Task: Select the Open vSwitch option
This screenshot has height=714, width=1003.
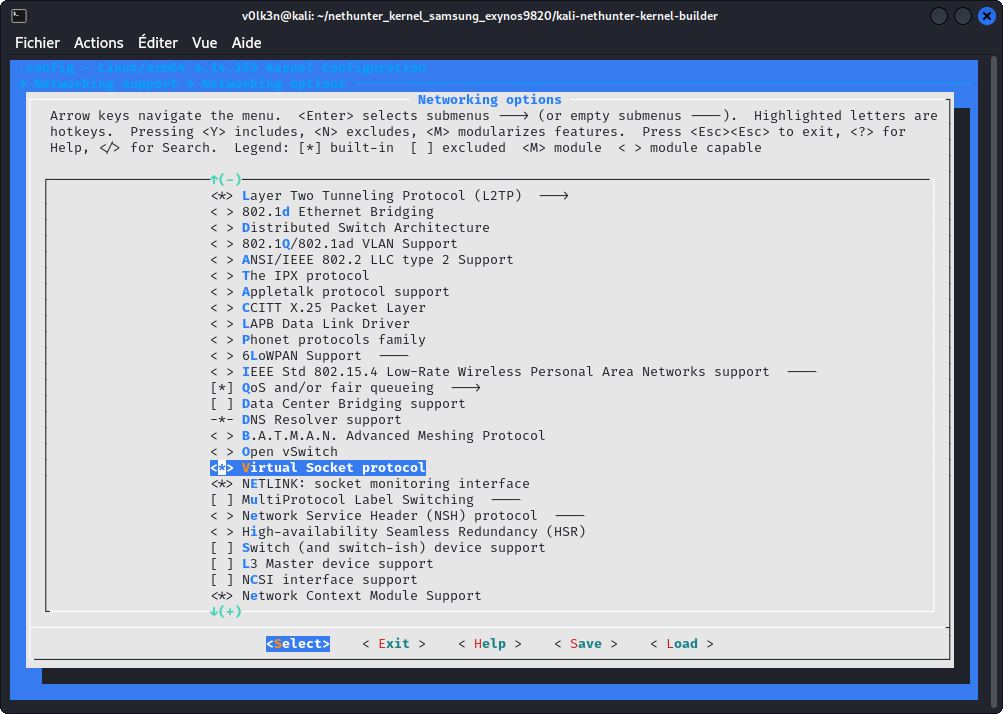Action: (x=289, y=452)
